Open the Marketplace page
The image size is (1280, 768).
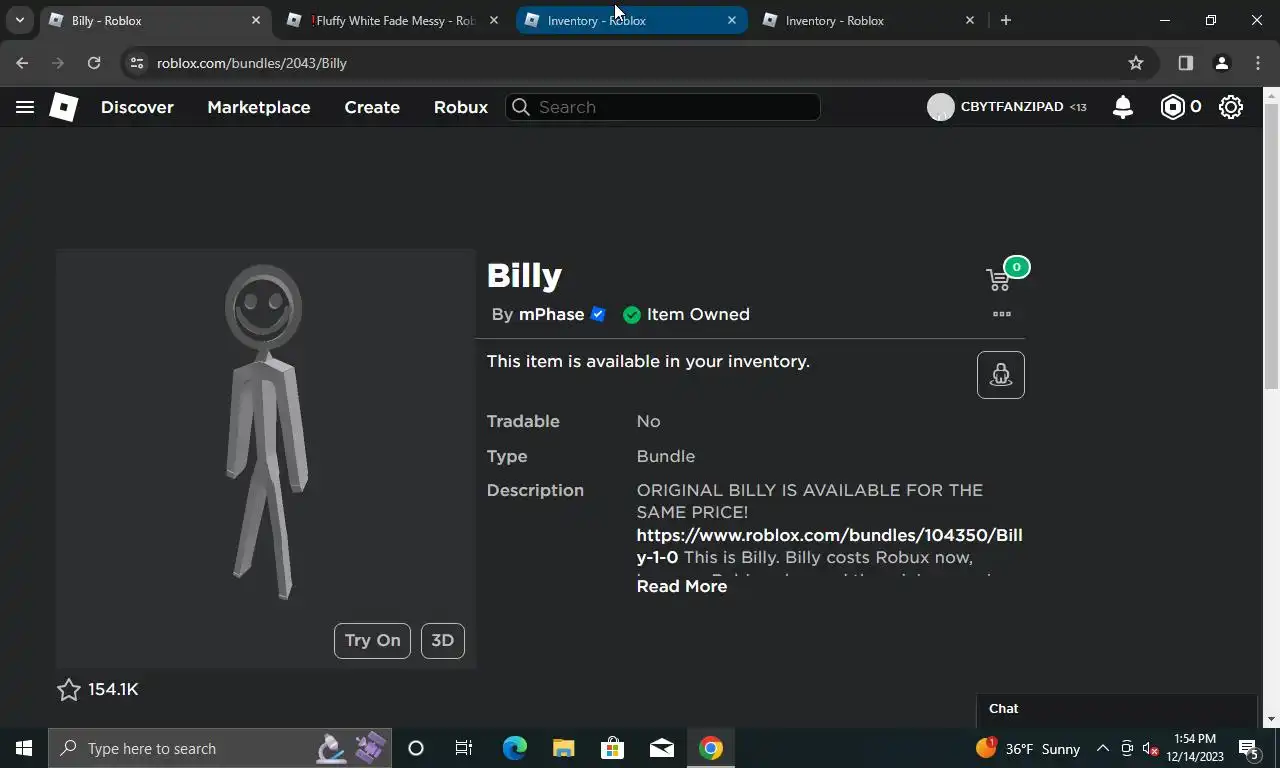pyautogui.click(x=259, y=107)
